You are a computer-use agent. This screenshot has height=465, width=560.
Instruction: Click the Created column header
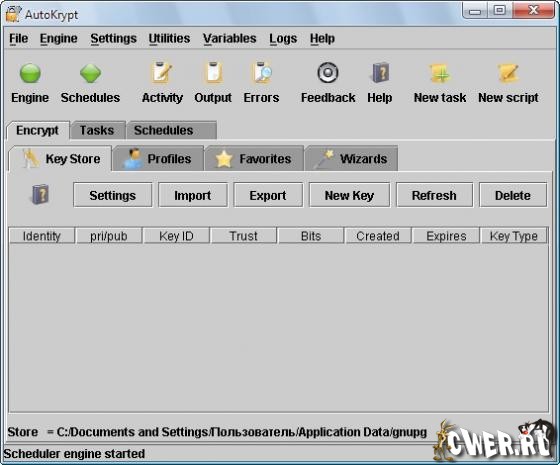(378, 236)
